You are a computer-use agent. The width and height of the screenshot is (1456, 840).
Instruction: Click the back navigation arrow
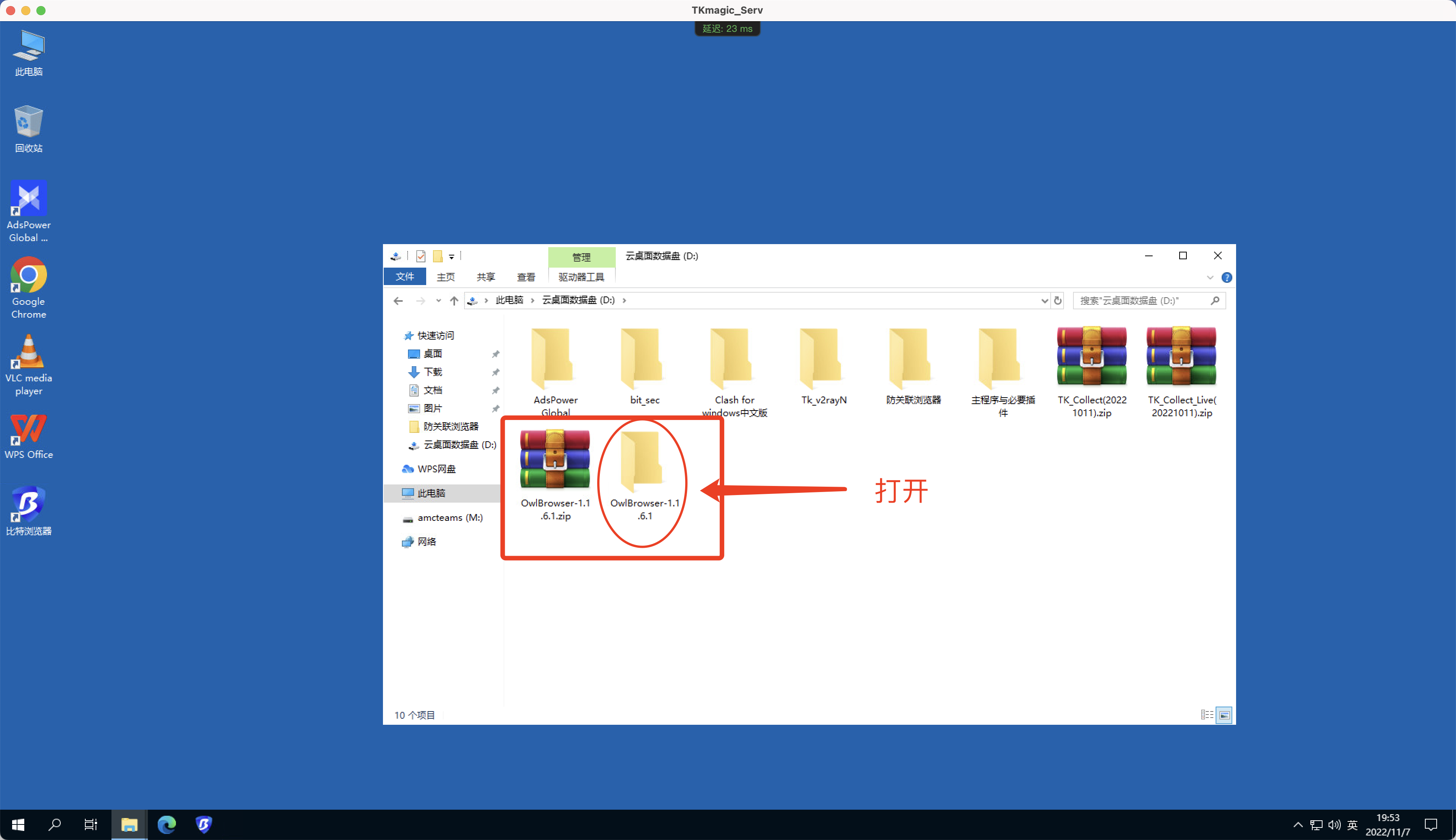[x=398, y=301]
